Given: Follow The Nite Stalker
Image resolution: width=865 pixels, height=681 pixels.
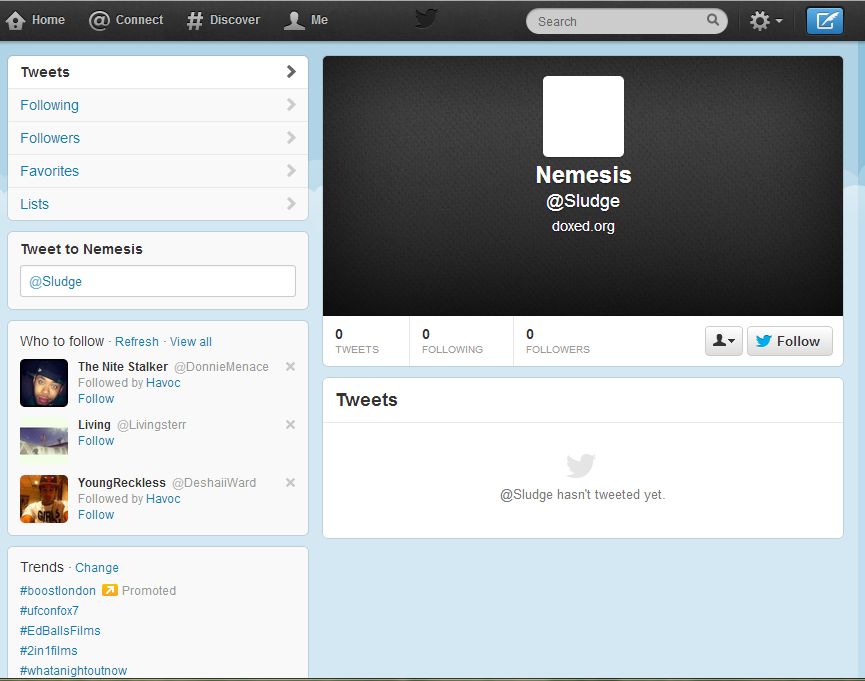Looking at the screenshot, I should (96, 398).
